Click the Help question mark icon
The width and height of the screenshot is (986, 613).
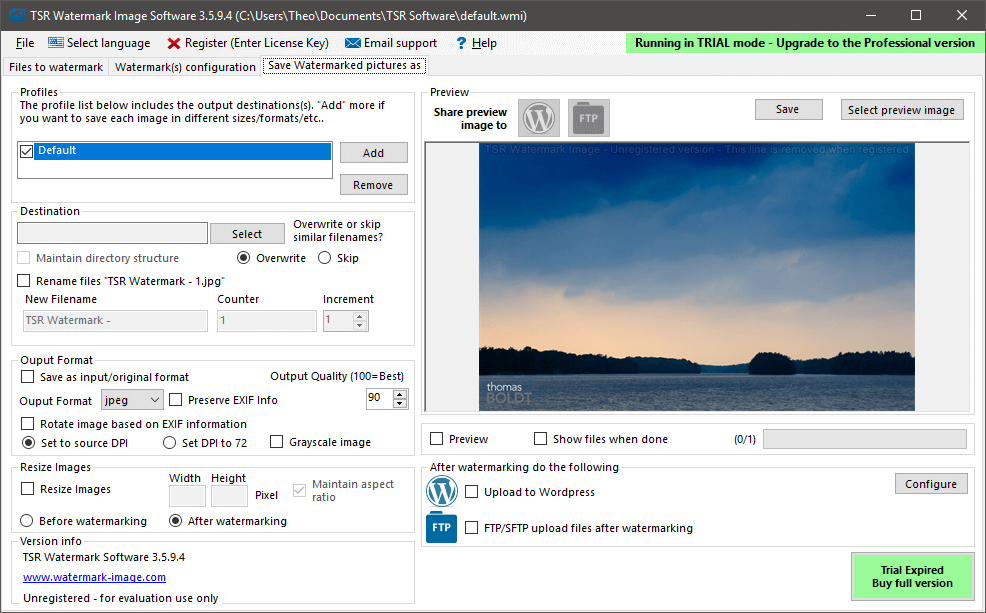tap(461, 43)
